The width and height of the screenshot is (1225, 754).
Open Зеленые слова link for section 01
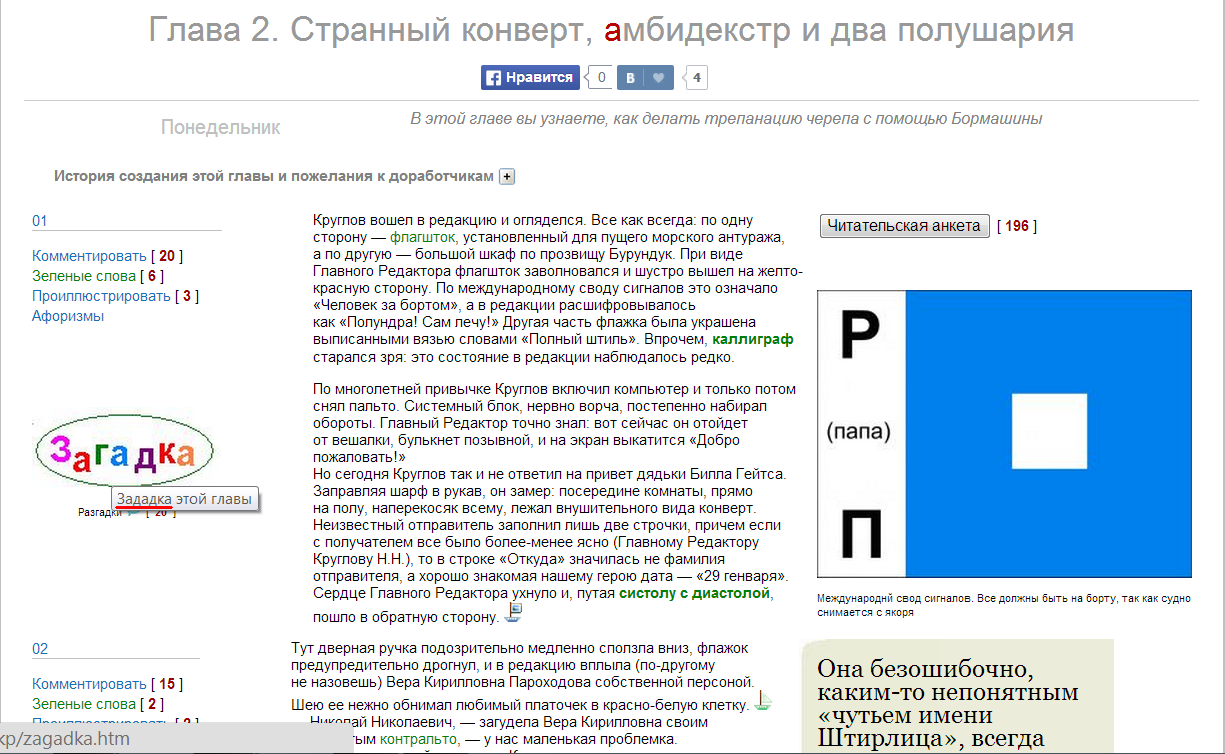click(x=83, y=276)
